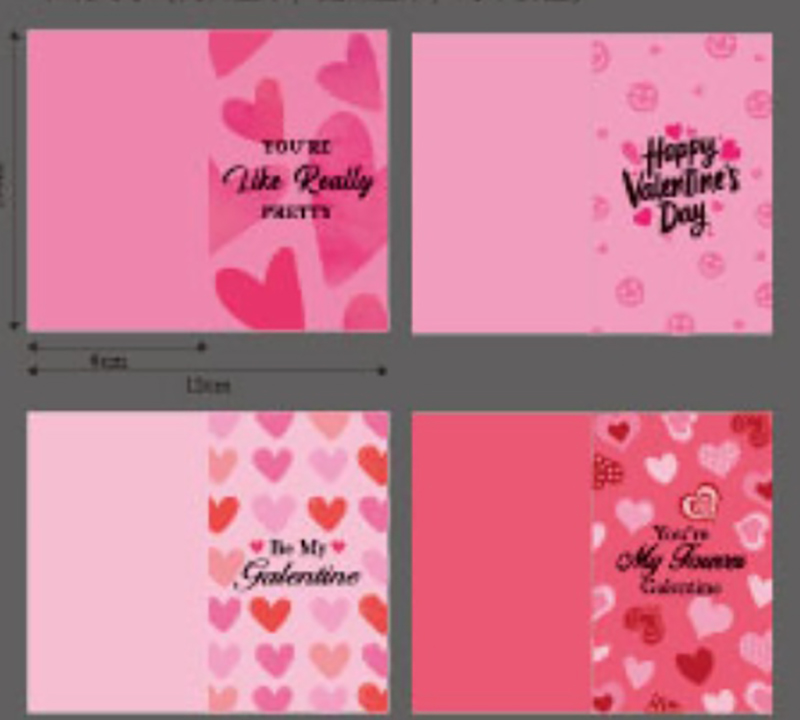
Task: Click the large dark pink heart below "Pretty"
Action: 262,292
